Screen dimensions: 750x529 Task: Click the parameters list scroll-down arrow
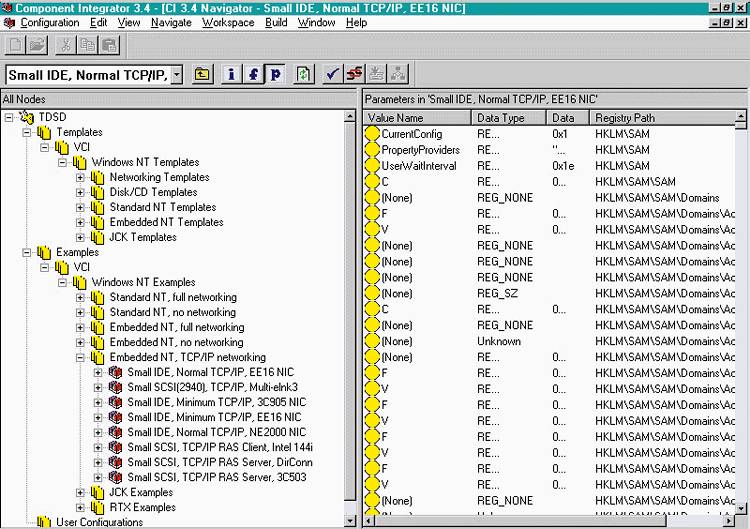[x=740, y=508]
